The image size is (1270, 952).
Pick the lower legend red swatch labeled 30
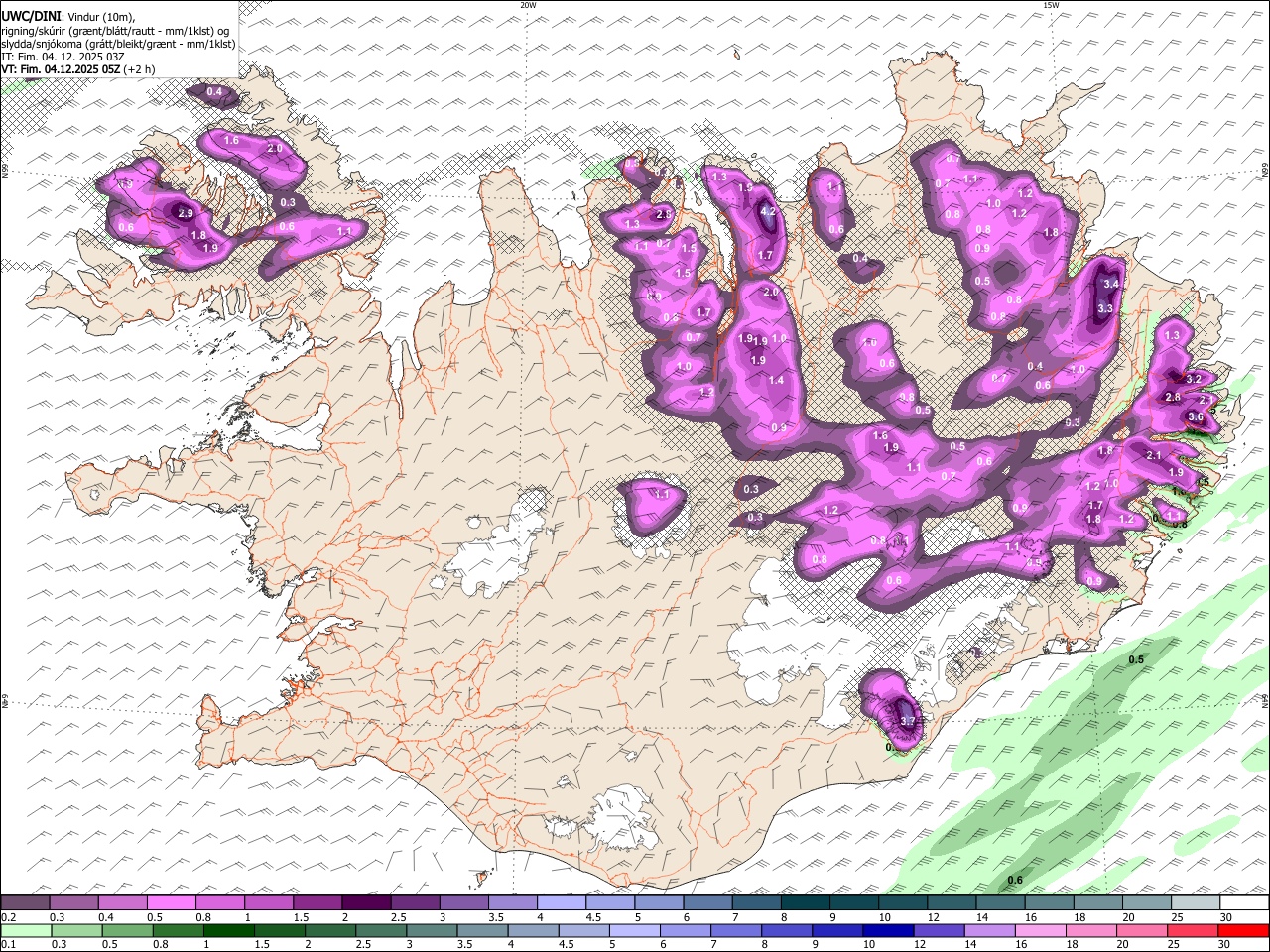(x=1241, y=930)
